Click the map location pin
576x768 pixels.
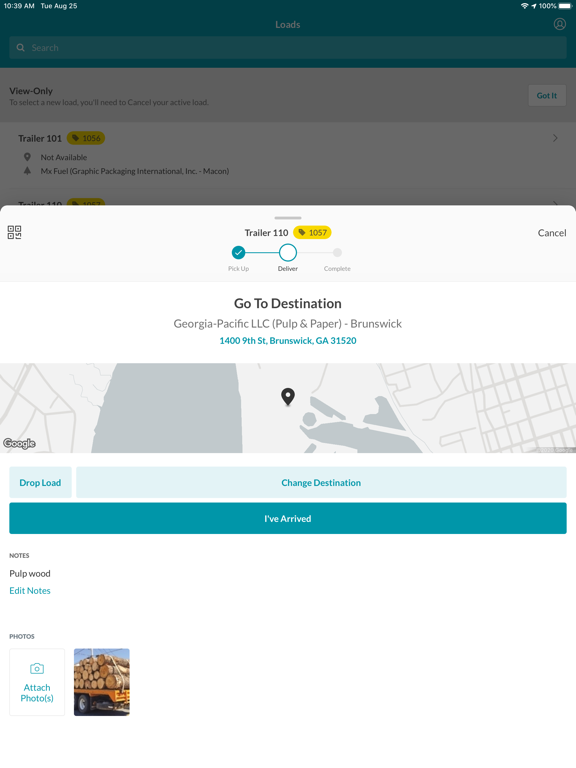(288, 397)
